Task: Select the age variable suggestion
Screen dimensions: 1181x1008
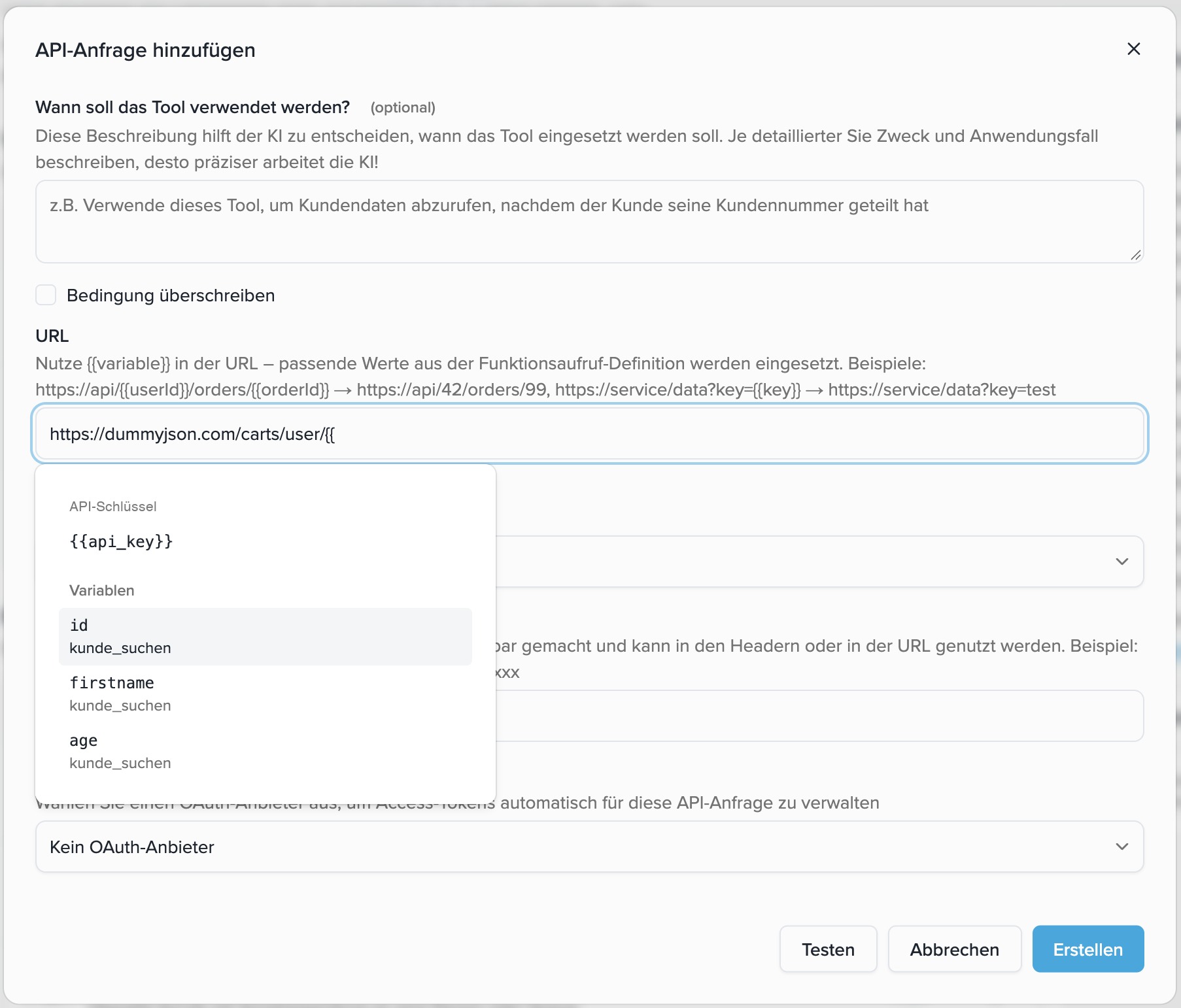Action: 265,751
